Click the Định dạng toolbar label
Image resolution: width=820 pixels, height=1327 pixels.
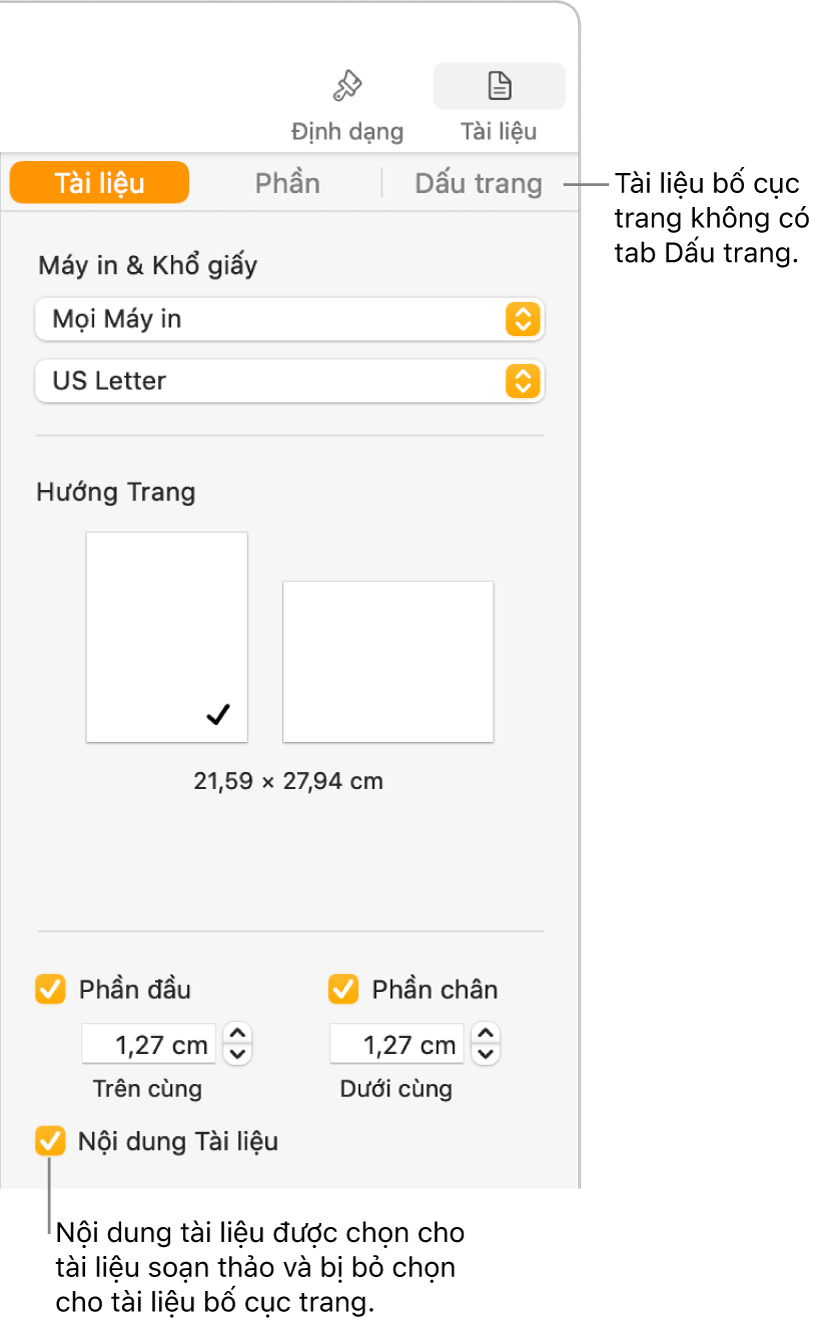pyautogui.click(x=347, y=131)
